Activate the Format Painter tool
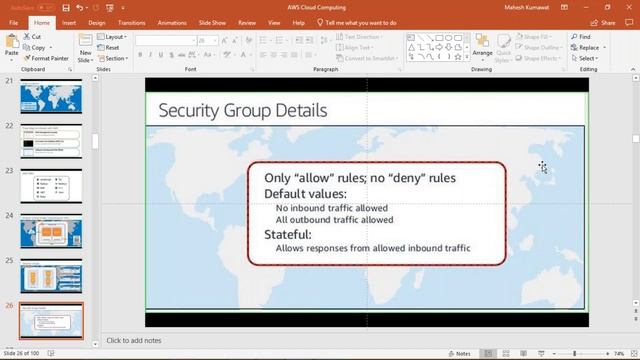 pos(46,58)
